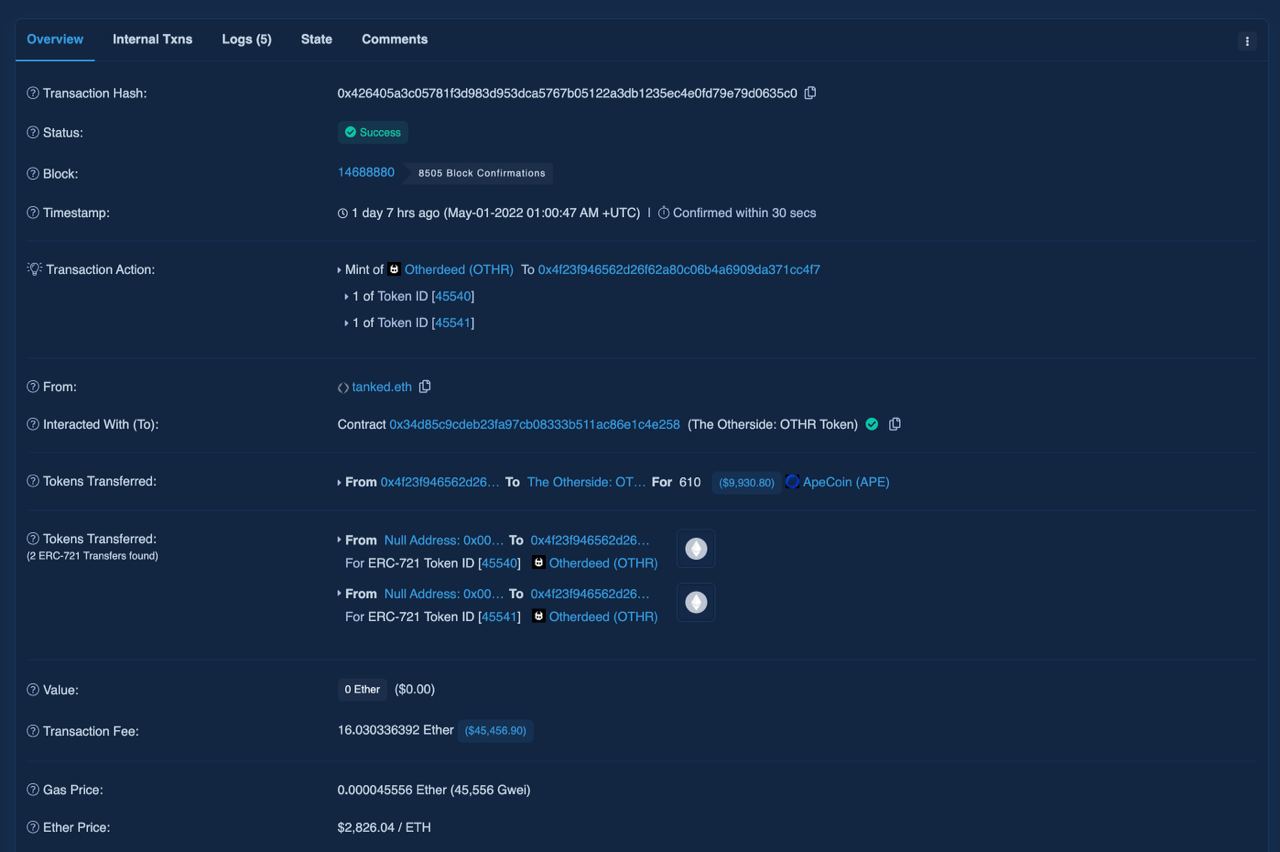
Task: Switch to the State tab
Action: (316, 39)
